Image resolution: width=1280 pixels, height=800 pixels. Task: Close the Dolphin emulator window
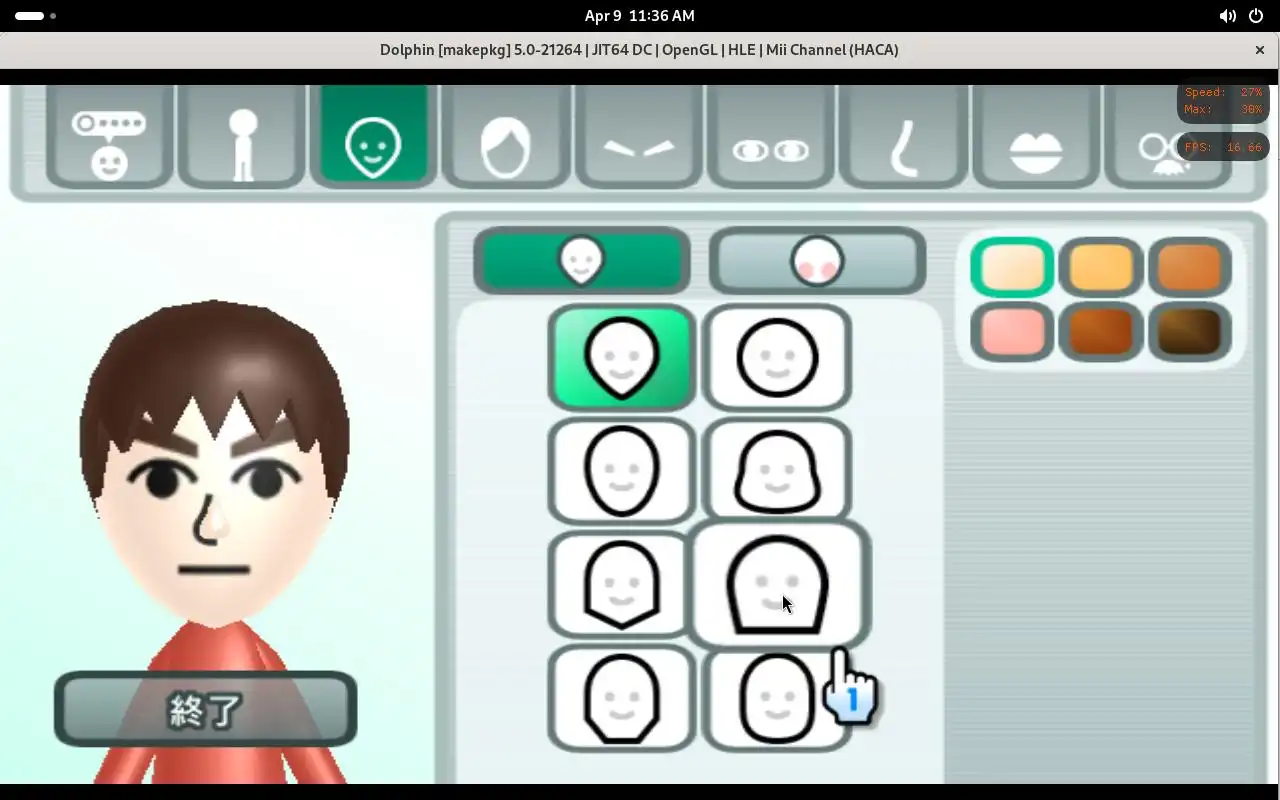[1260, 50]
